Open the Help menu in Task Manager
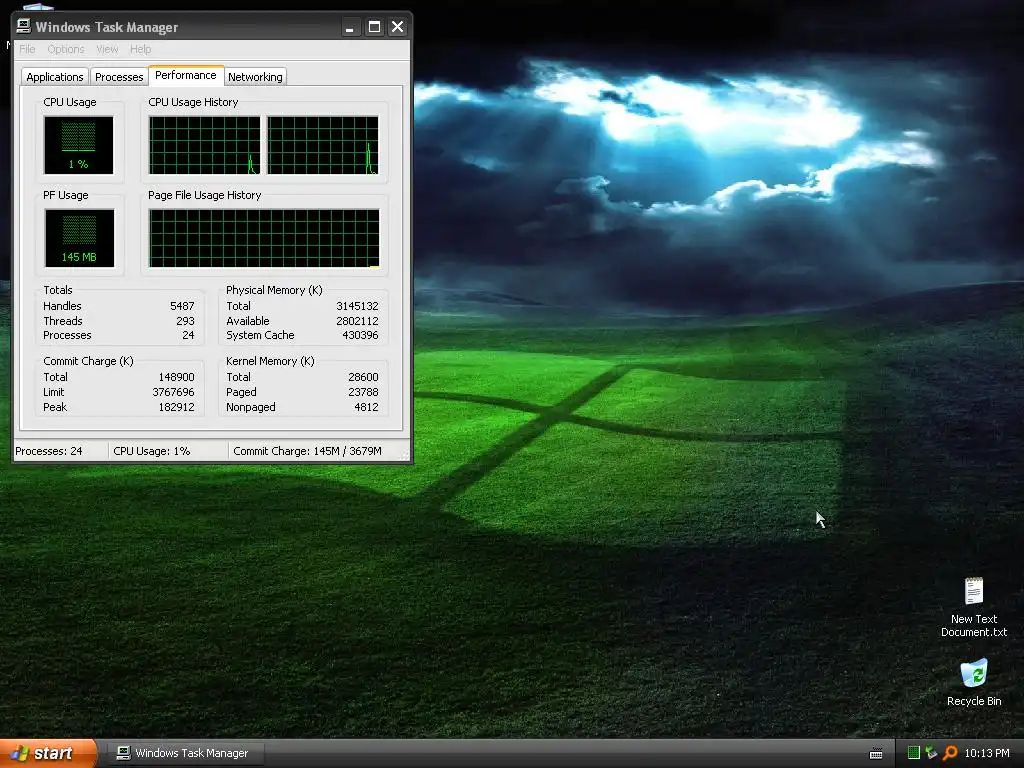This screenshot has height=768, width=1024. 140,49
